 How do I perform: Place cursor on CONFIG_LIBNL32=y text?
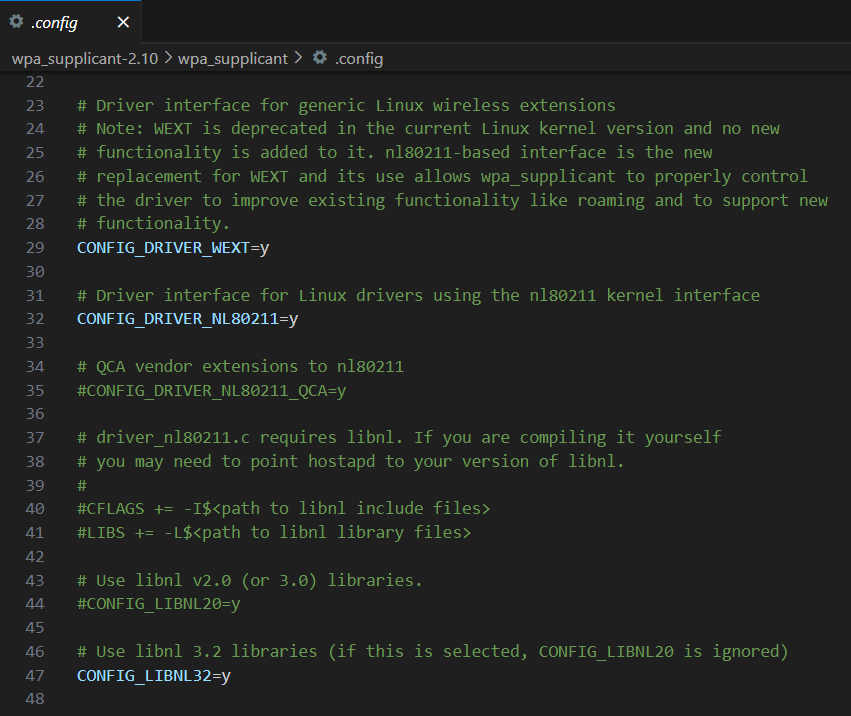[x=154, y=675]
